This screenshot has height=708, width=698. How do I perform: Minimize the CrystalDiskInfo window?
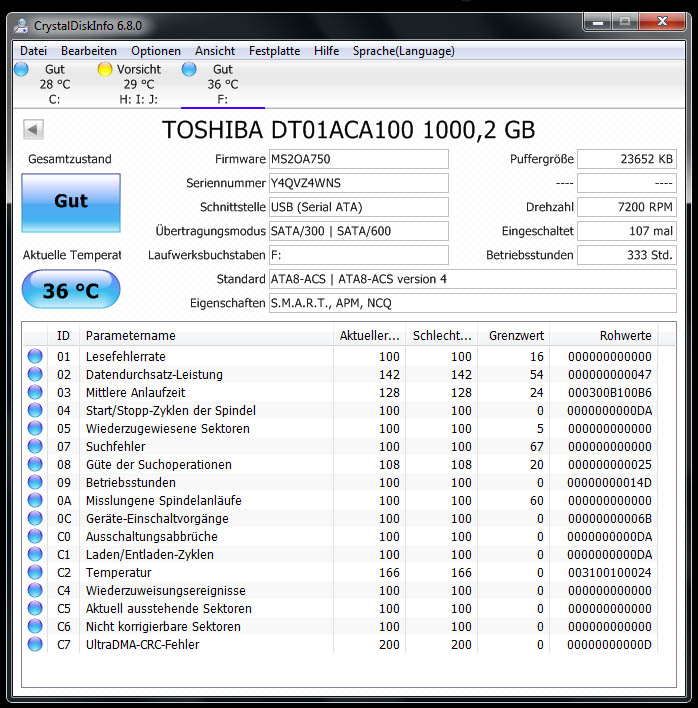tap(598, 21)
